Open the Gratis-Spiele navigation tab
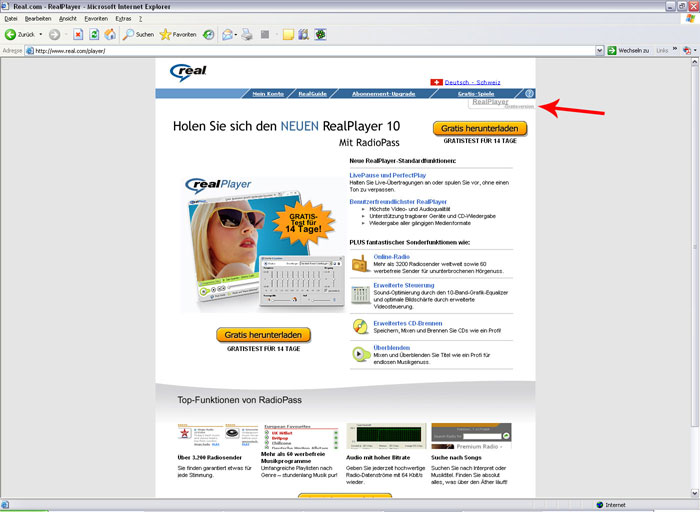Viewport: 700px width, 512px height. click(476, 94)
